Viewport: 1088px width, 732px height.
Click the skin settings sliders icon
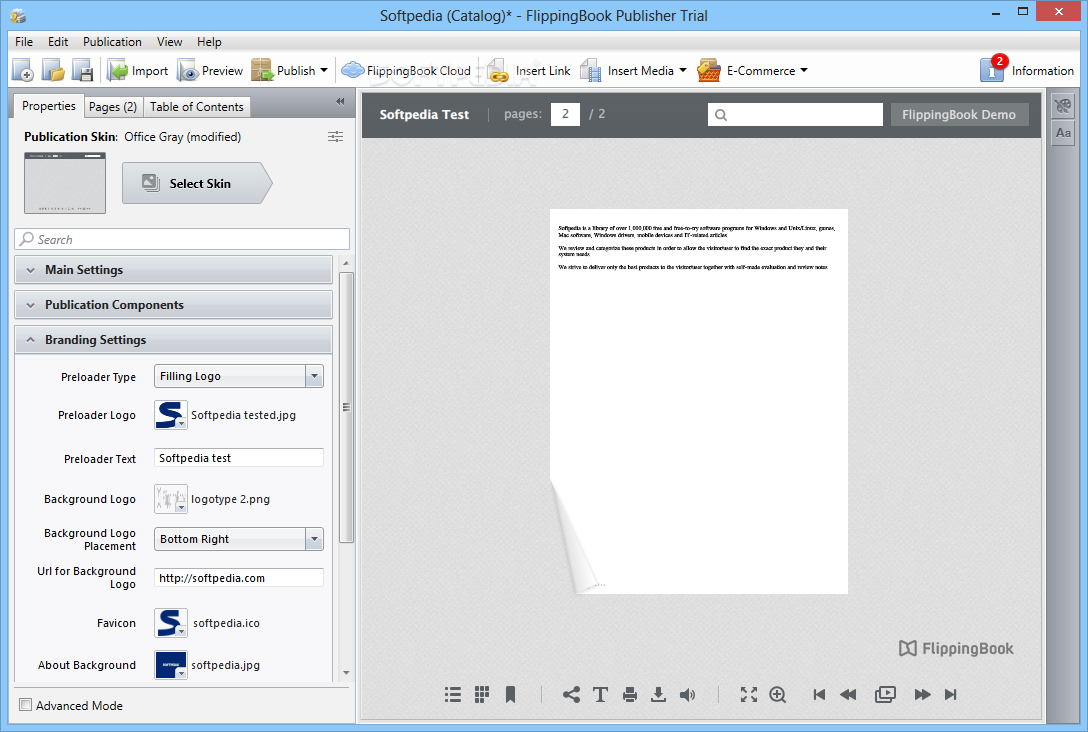coord(335,137)
